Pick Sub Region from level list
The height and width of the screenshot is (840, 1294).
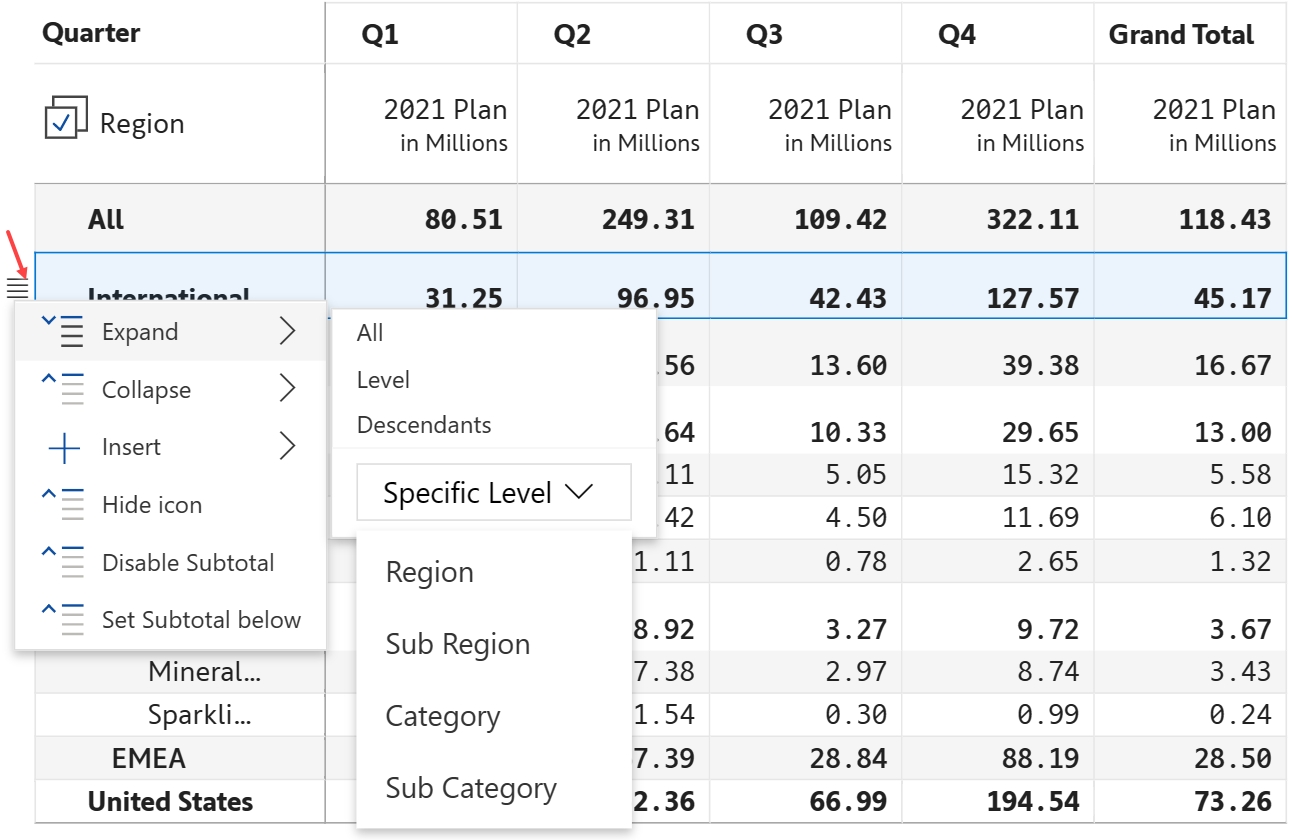pos(458,645)
